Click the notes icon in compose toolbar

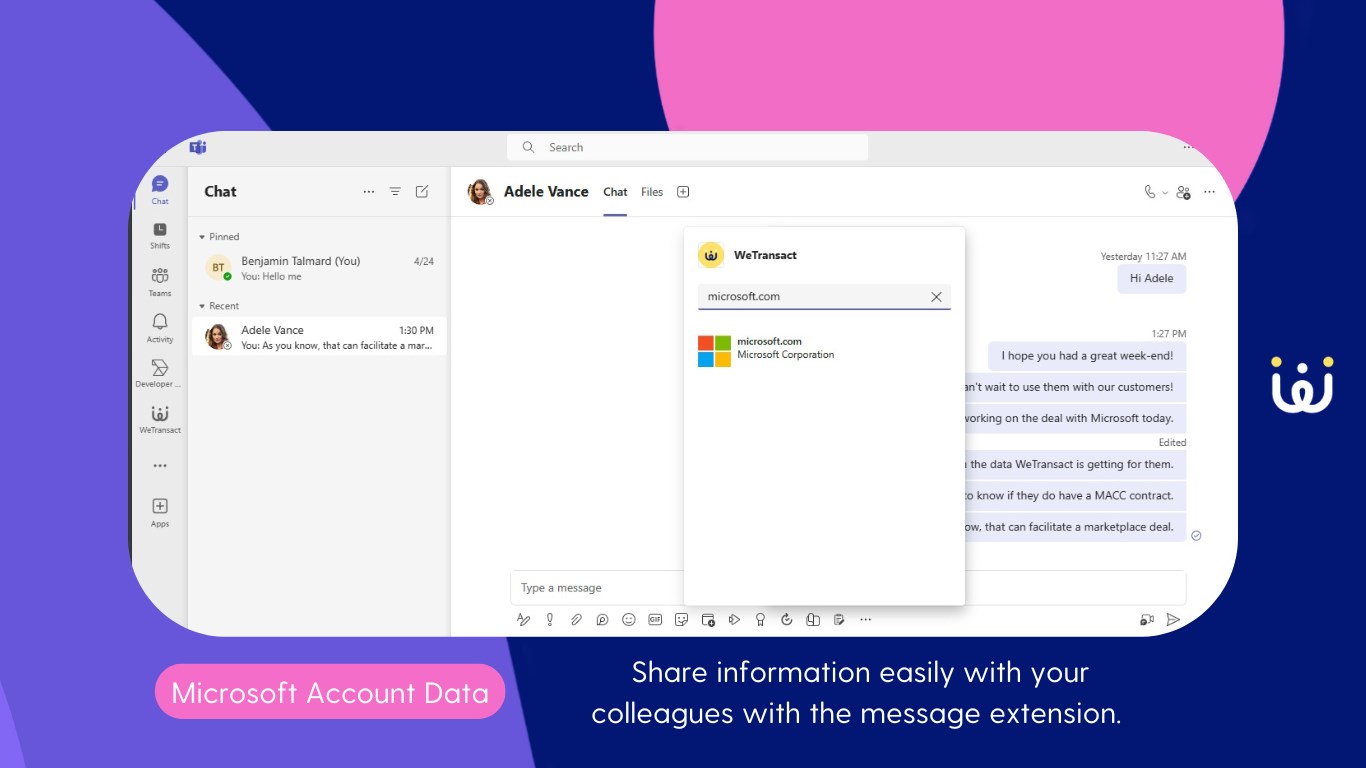(839, 620)
